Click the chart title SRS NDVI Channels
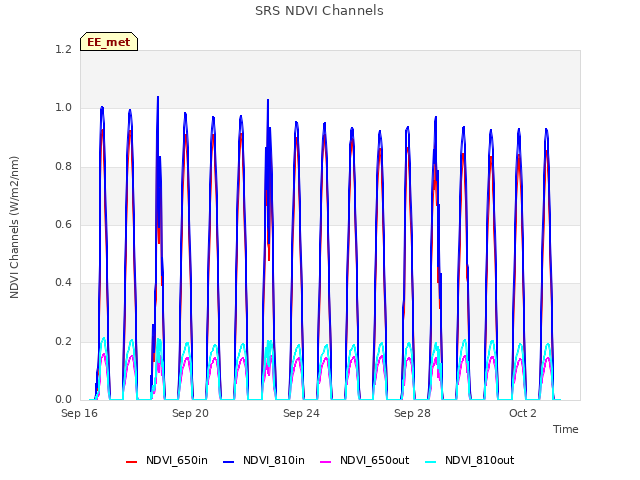 coord(319,11)
